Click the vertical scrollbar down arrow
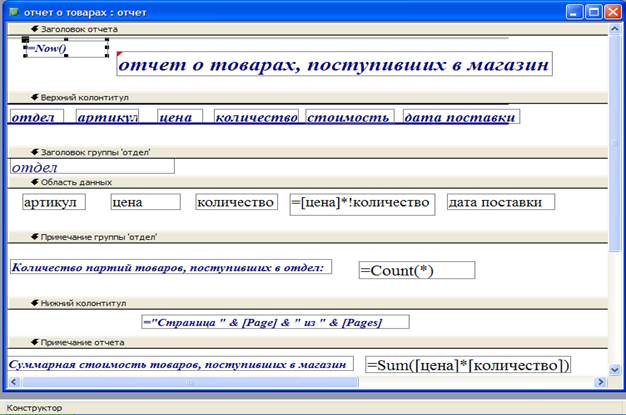626x415 pixels. point(614,370)
